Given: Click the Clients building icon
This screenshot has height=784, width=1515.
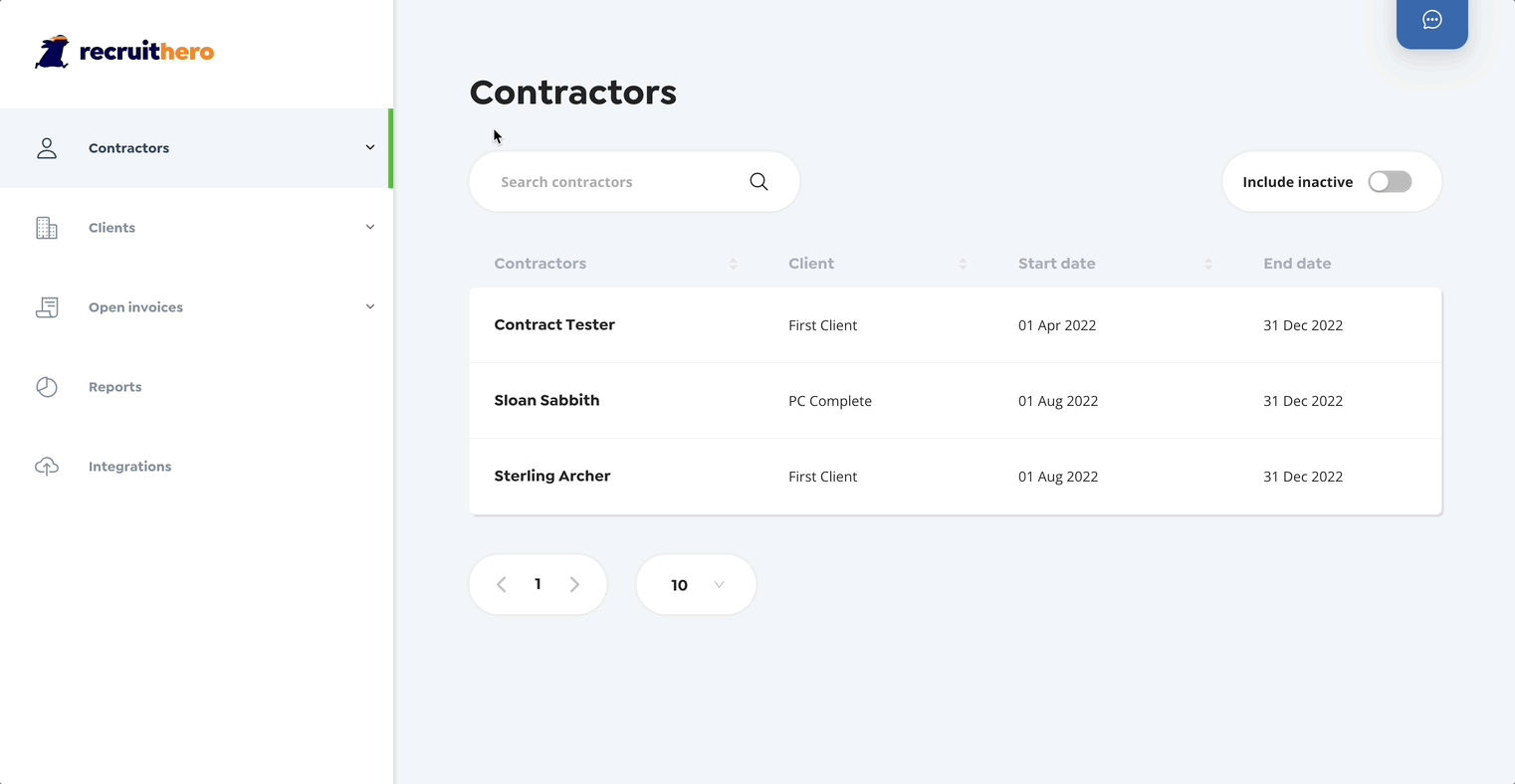Looking at the screenshot, I should point(47,227).
